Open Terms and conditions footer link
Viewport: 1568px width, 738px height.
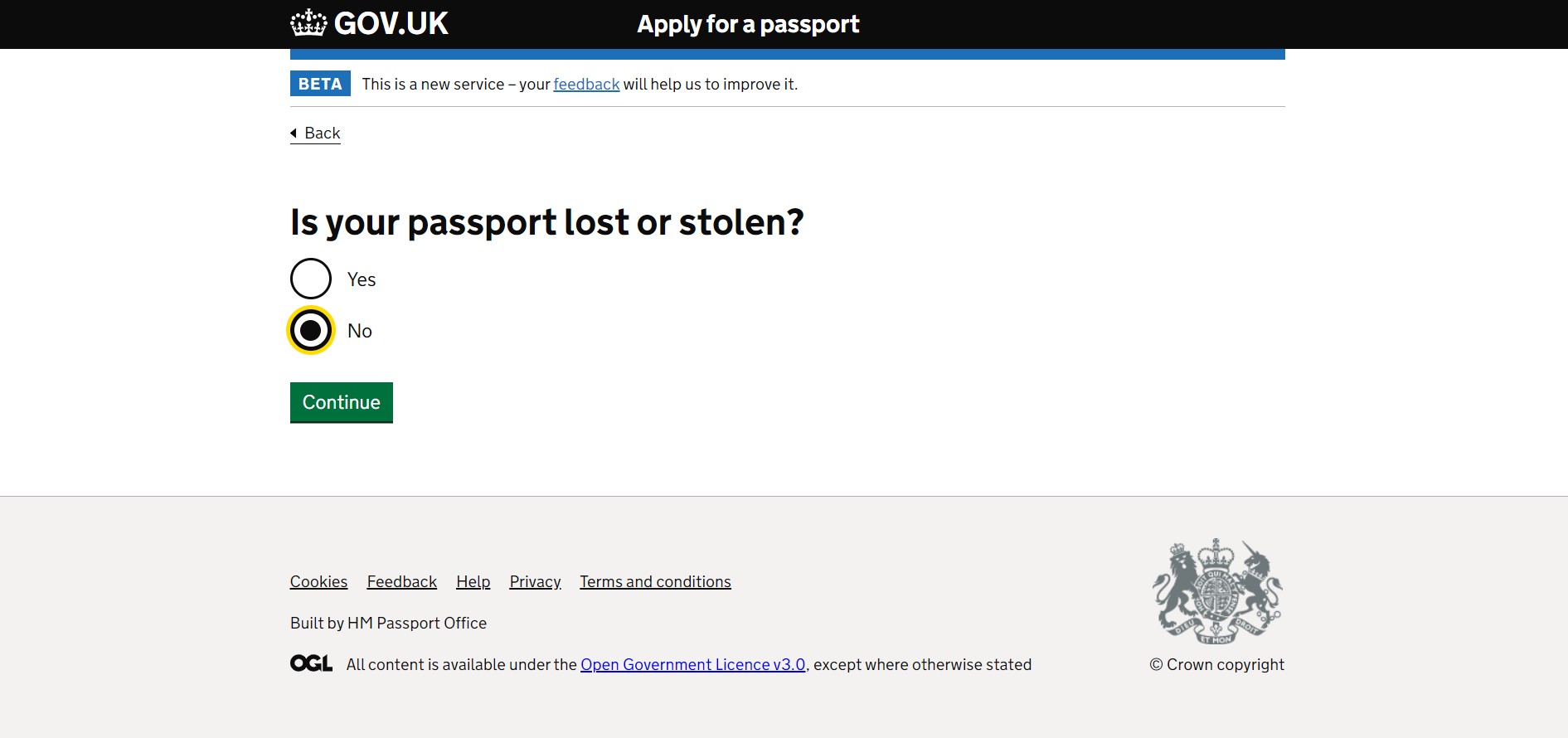[655, 581]
